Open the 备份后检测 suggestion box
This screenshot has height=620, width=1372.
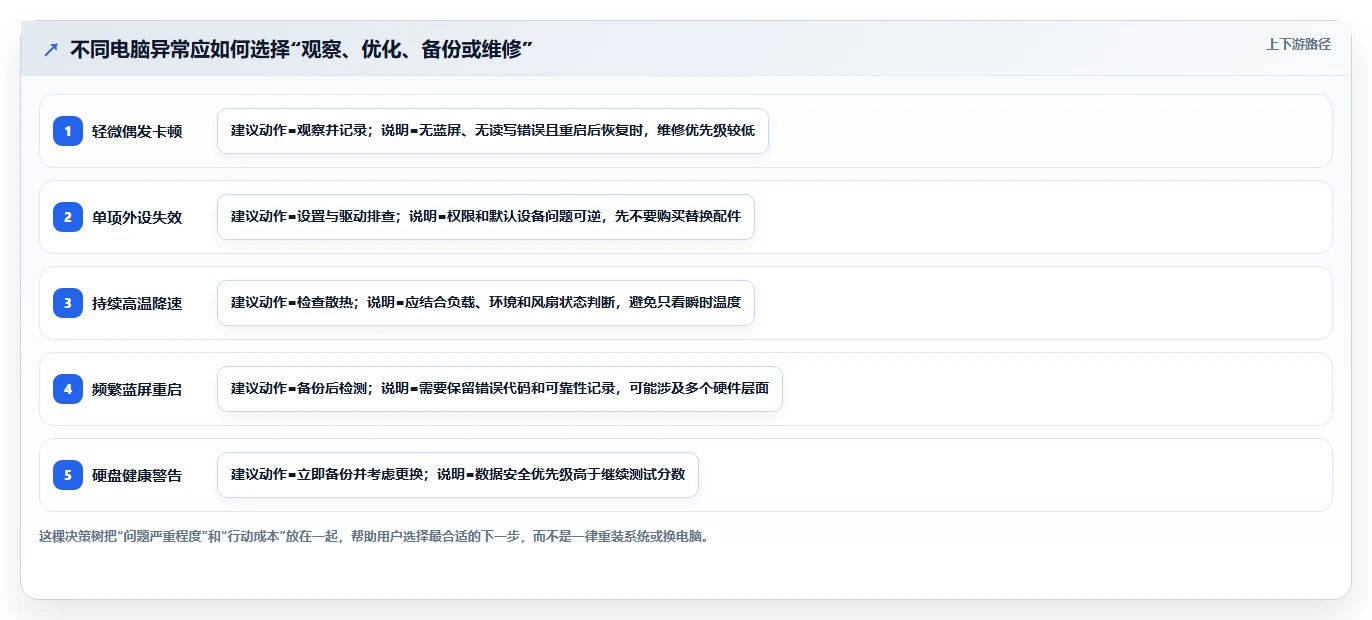pos(500,389)
